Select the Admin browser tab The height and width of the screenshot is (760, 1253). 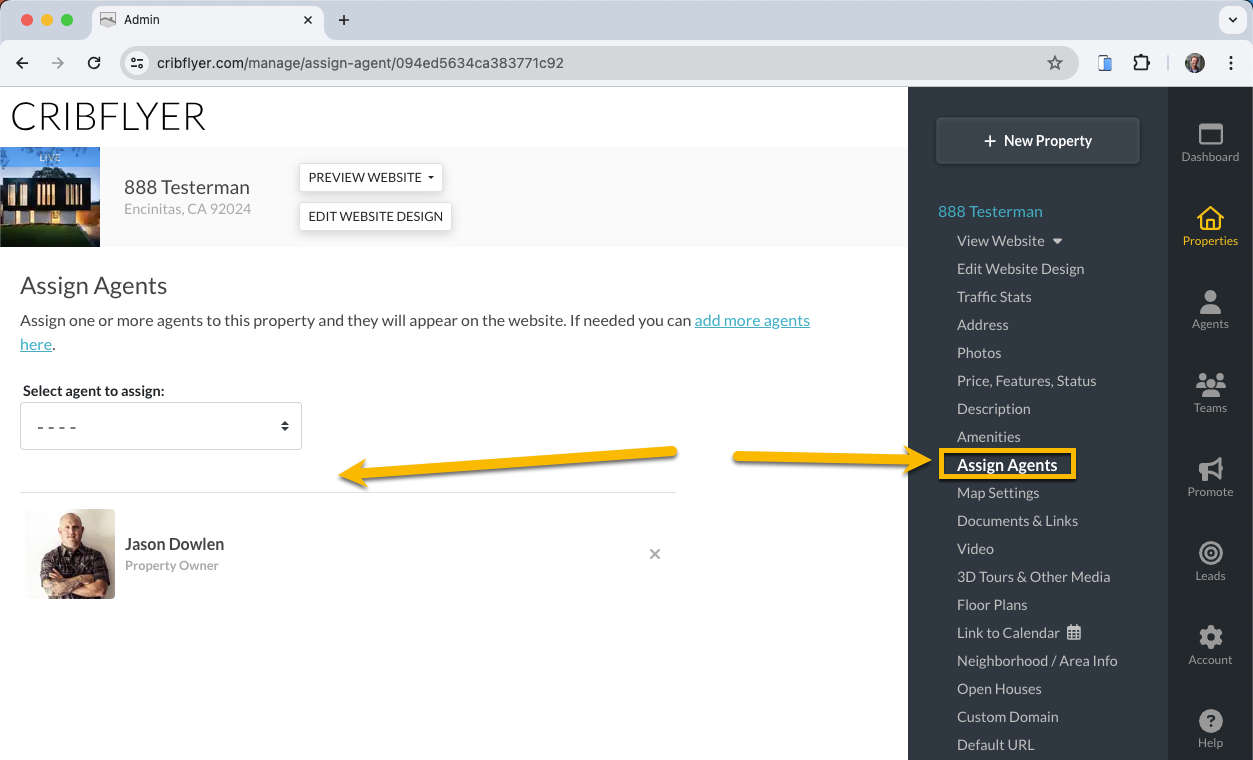[x=208, y=20]
